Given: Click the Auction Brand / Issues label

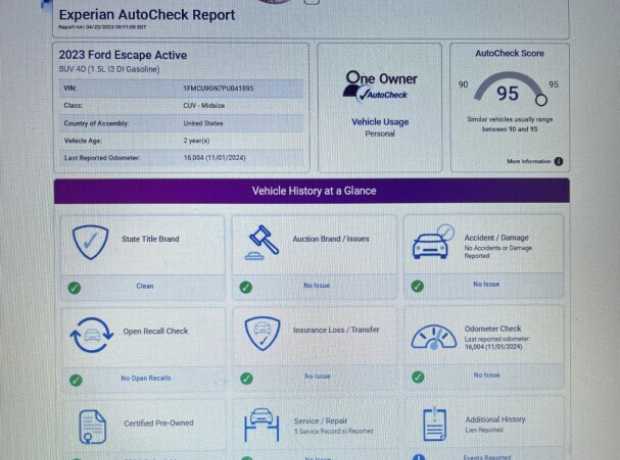Looking at the screenshot, I should tap(331, 239).
